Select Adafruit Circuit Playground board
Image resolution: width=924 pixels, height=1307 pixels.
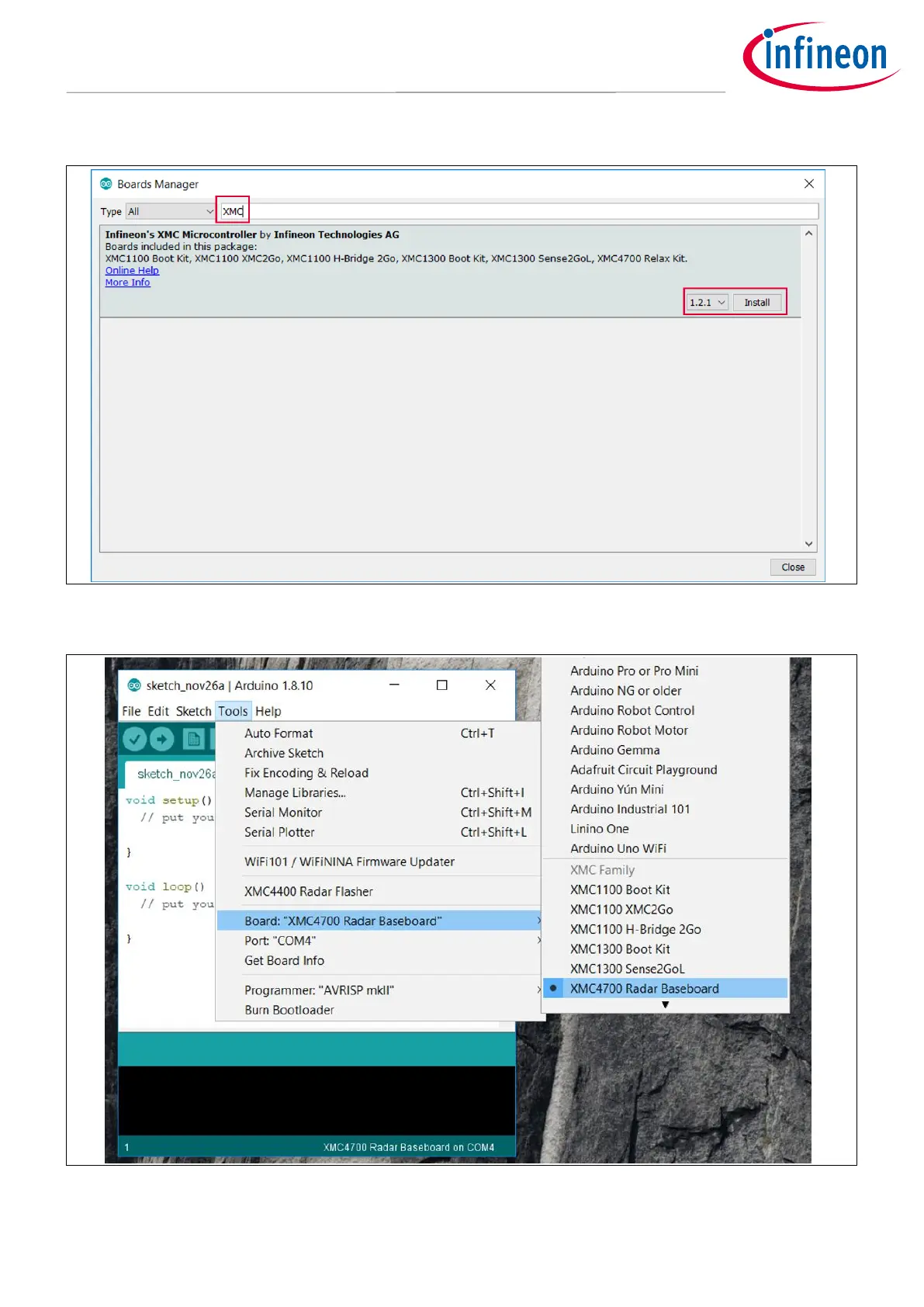[666, 770]
